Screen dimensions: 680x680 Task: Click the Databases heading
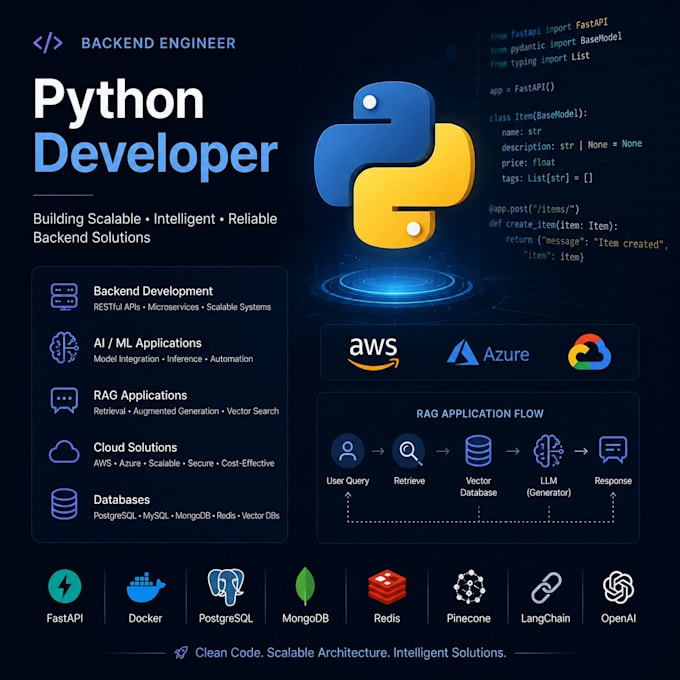pyautogui.click(x=121, y=500)
